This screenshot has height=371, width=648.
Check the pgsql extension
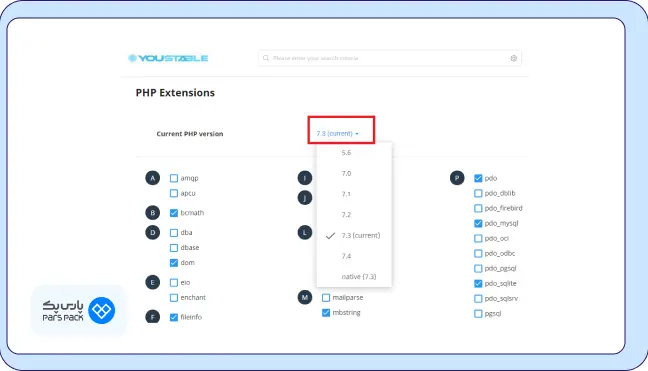(478, 314)
